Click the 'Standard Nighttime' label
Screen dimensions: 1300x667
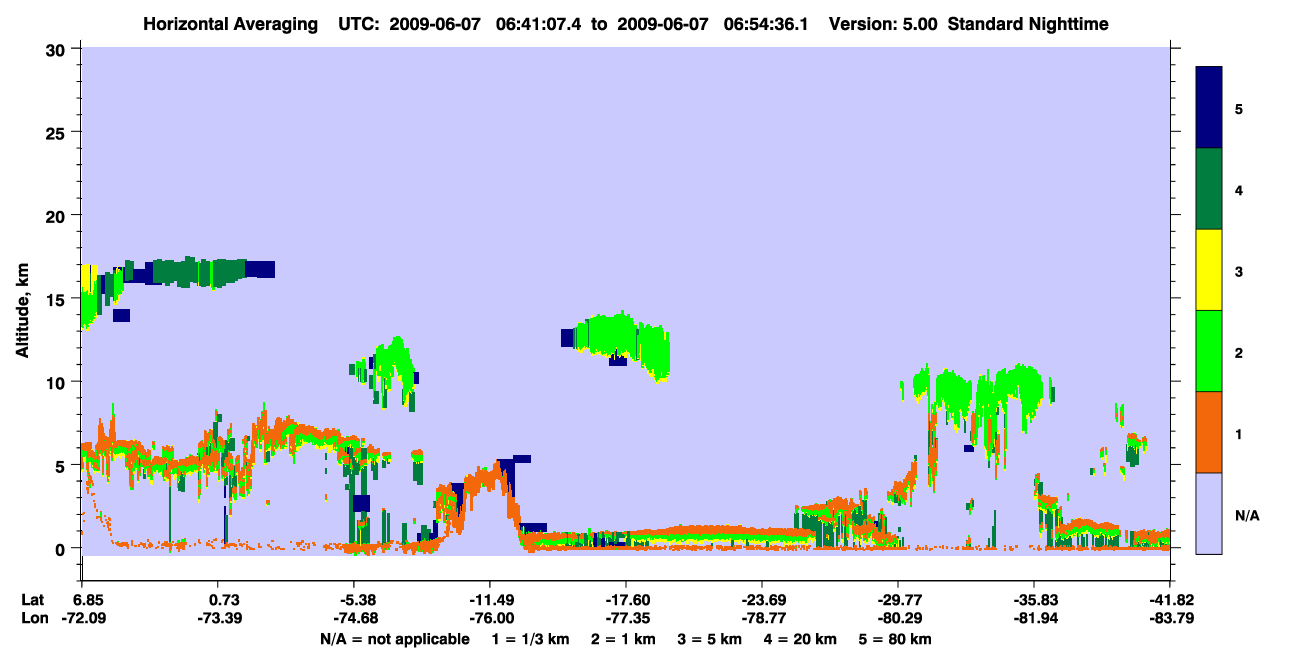[1028, 23]
